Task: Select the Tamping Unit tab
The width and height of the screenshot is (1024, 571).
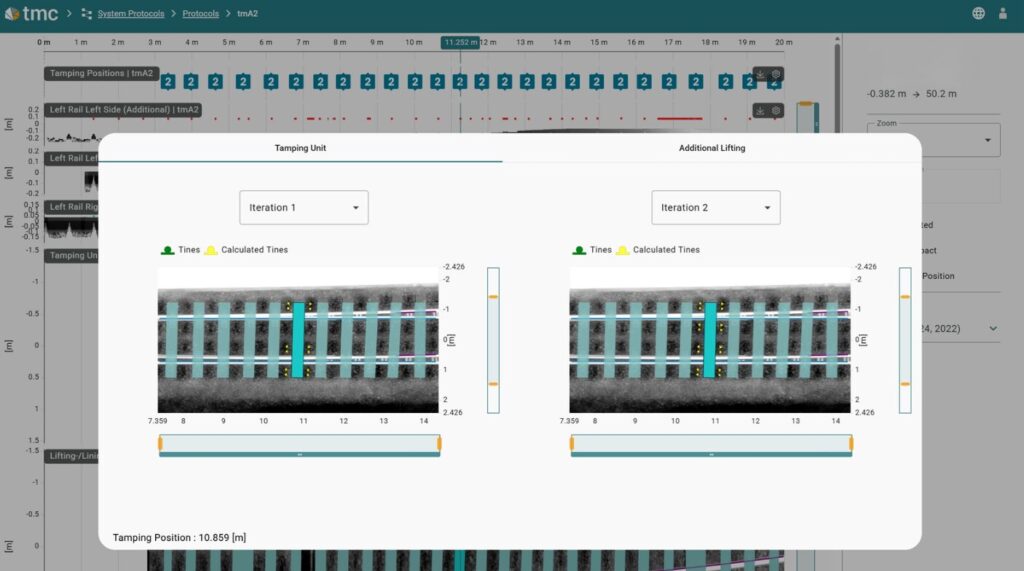Action: tap(300, 148)
